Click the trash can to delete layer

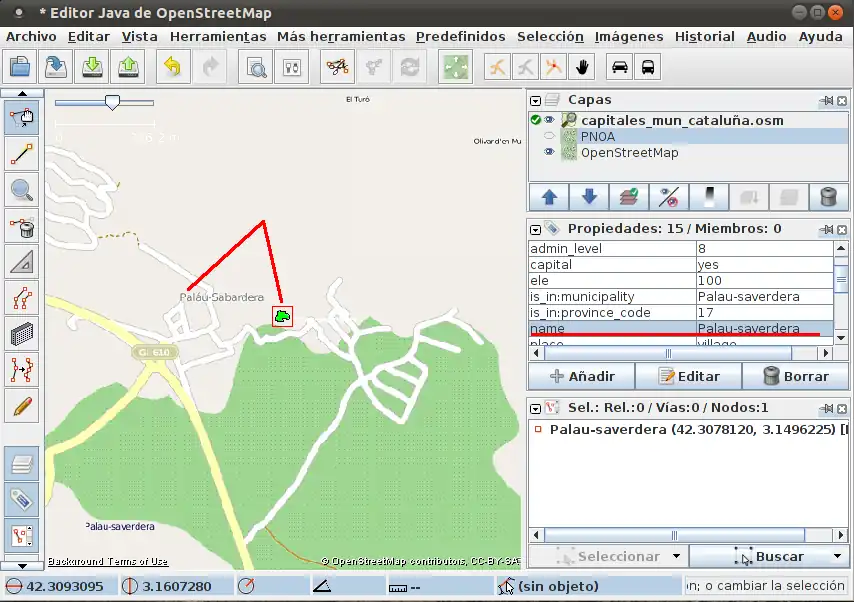tap(827, 196)
